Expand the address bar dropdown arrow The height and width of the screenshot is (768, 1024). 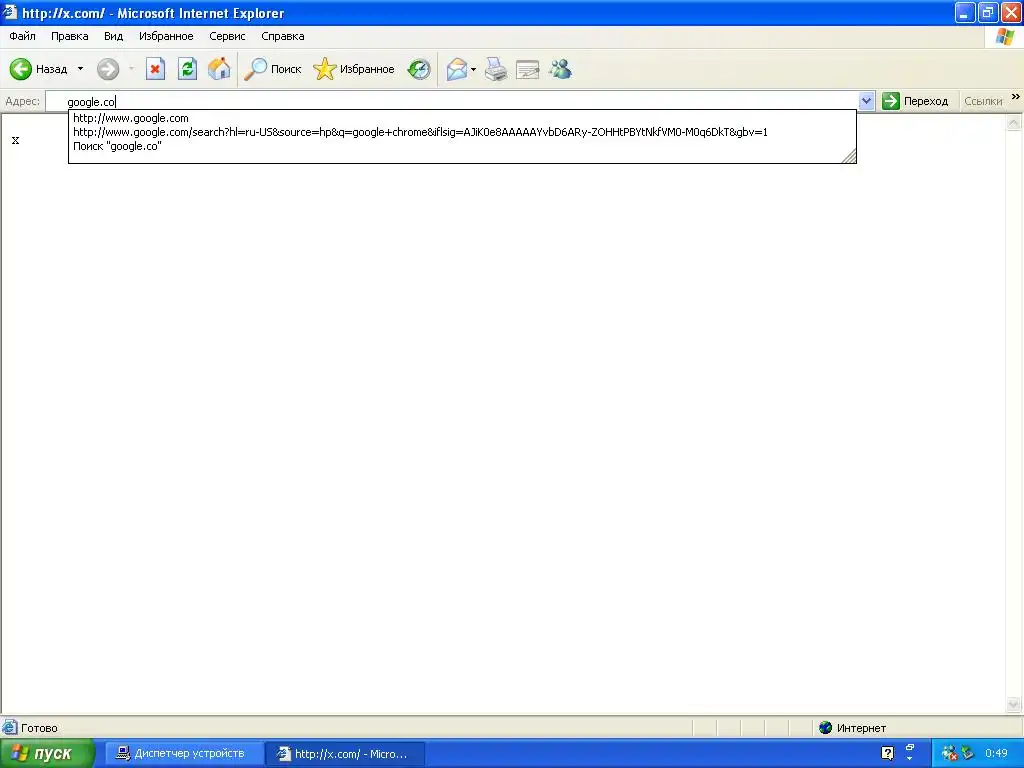867,101
